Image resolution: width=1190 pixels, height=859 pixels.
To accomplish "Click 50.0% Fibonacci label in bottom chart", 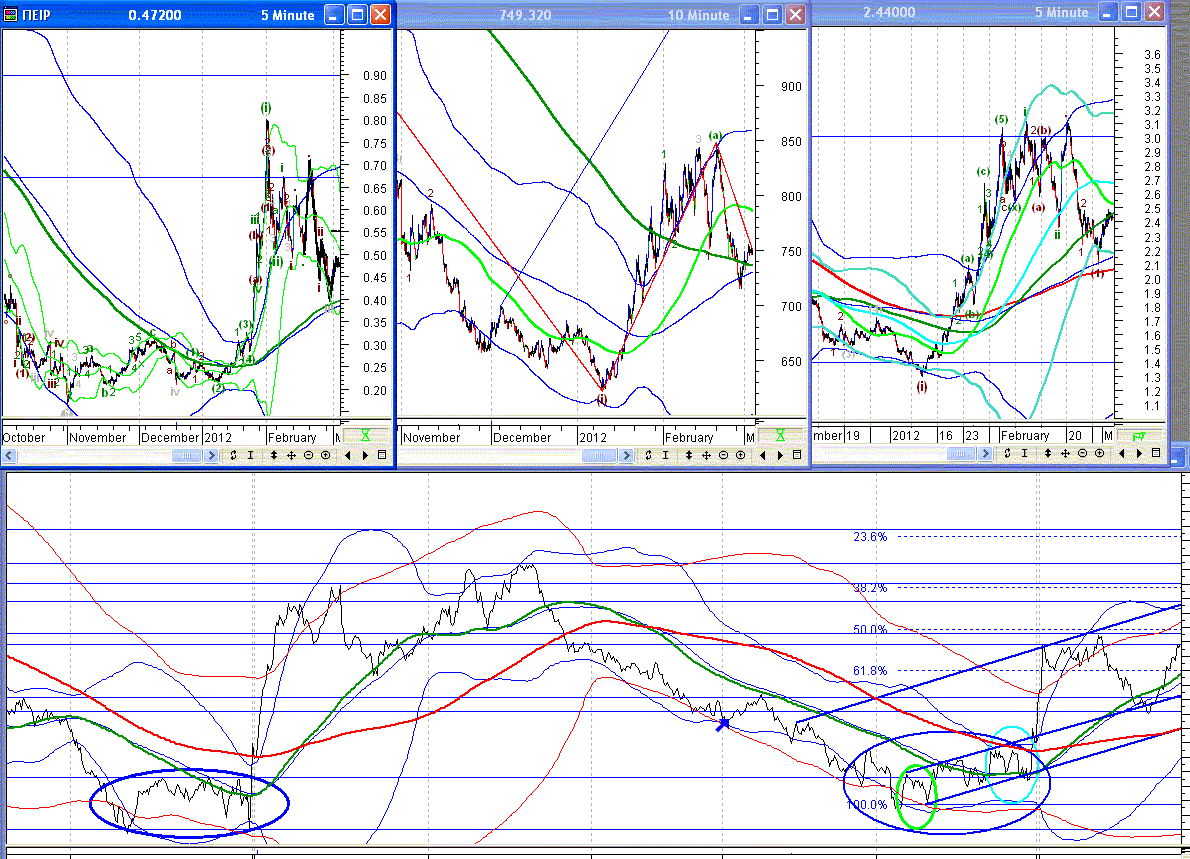I will [870, 630].
